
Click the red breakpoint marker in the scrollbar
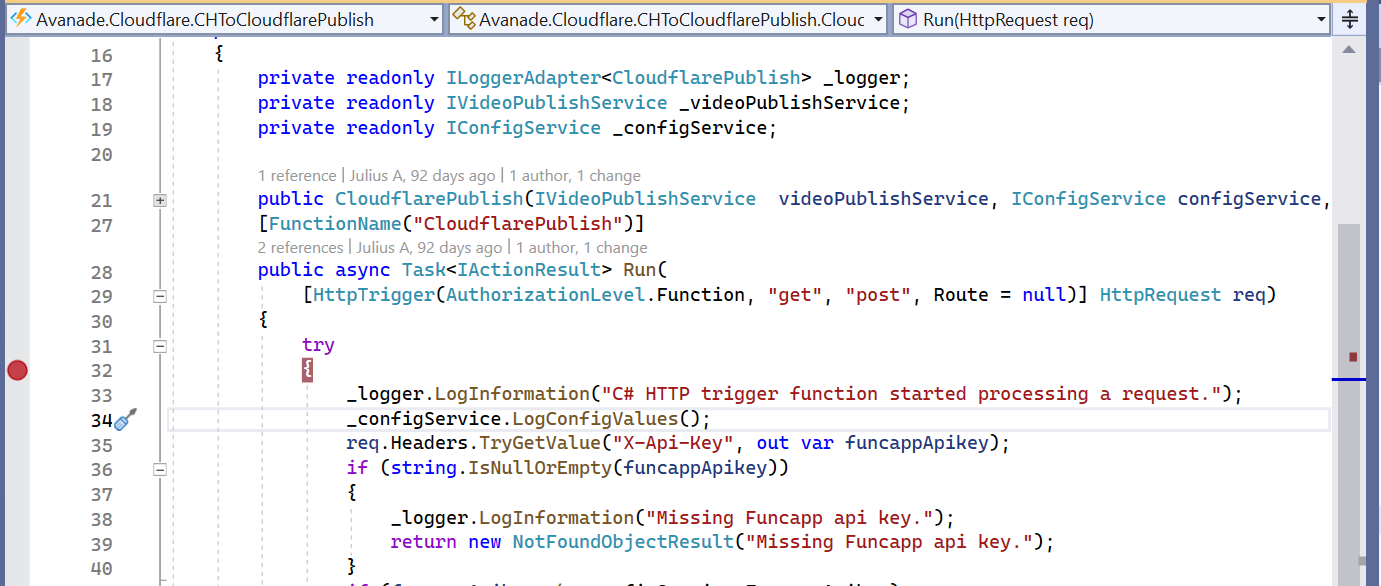(1353, 356)
